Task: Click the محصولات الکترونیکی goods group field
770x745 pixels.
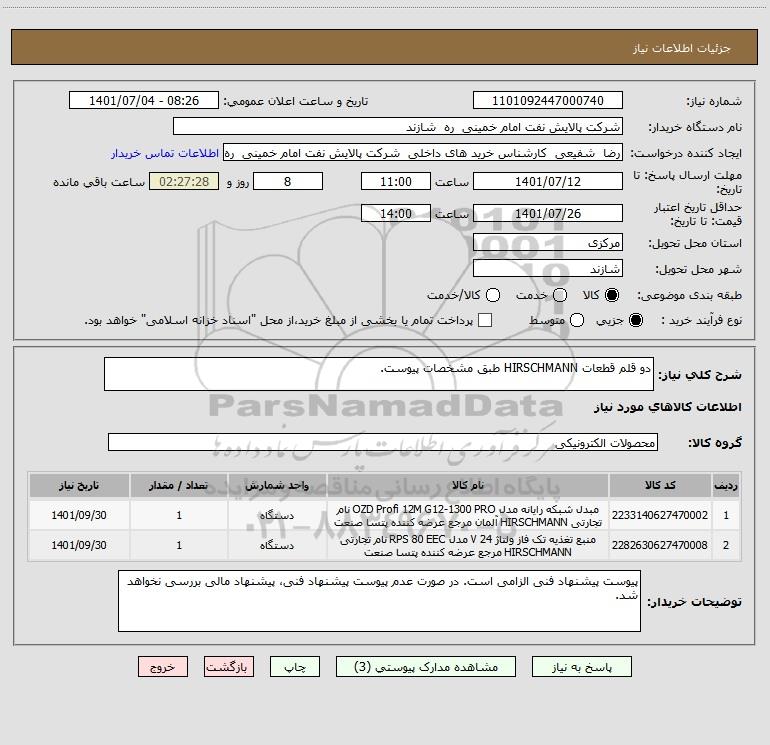Action: [383, 442]
